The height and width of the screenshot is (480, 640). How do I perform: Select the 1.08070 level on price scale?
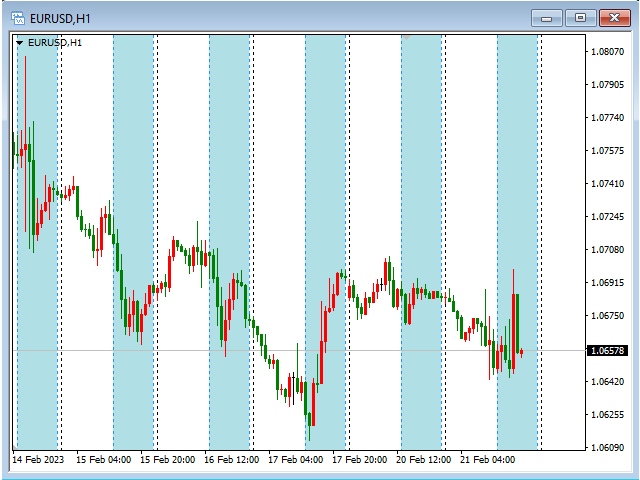pos(608,51)
